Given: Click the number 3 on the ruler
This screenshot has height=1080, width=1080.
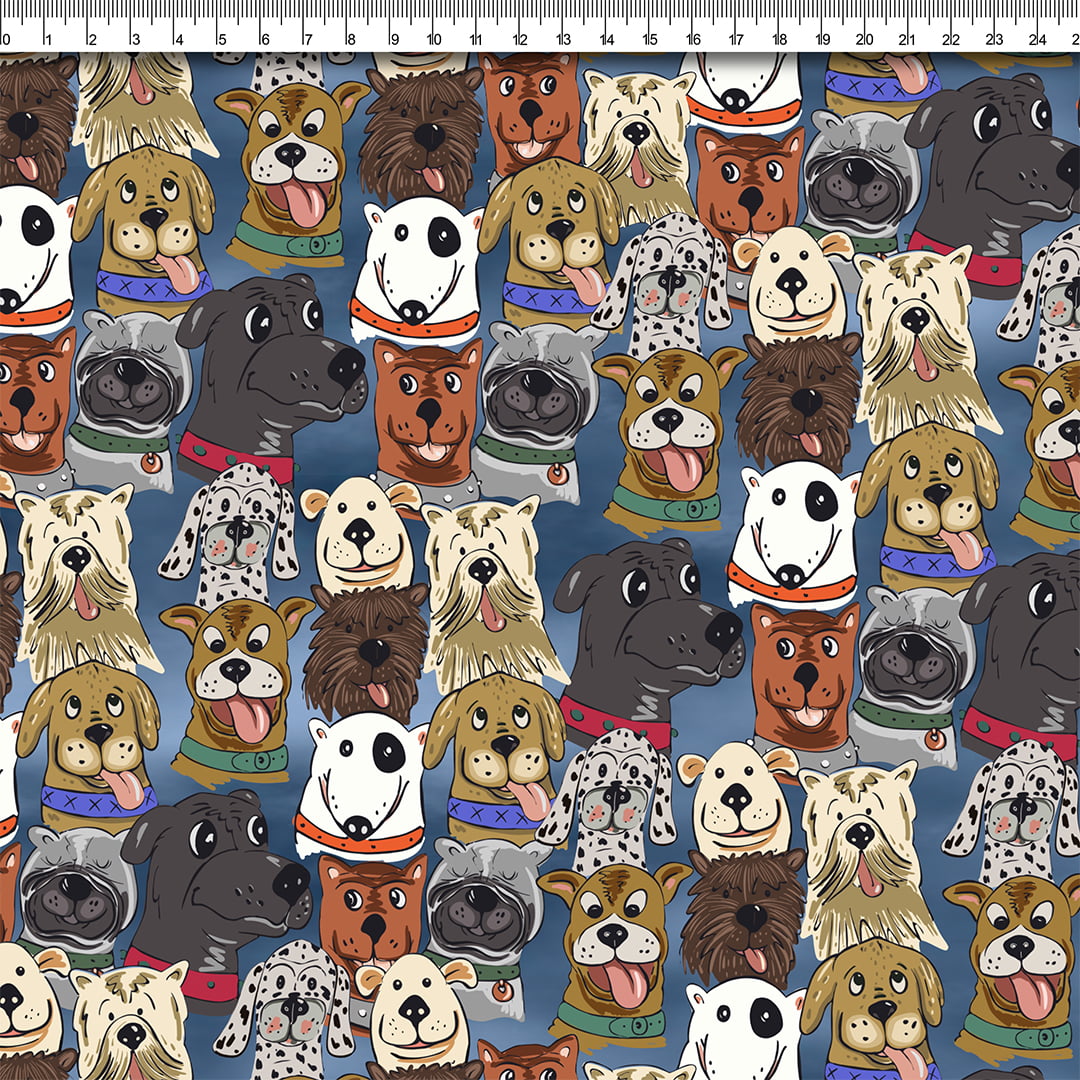Looking at the screenshot, I should 135,39.
